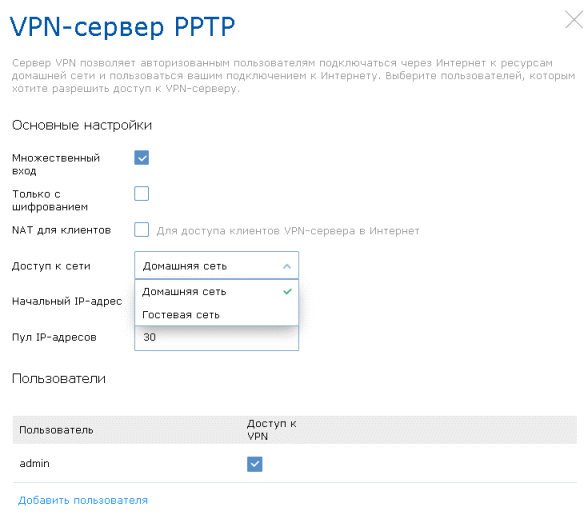Select Домашняя сеть from the list
The height and width of the screenshot is (527, 588).
tap(216, 291)
